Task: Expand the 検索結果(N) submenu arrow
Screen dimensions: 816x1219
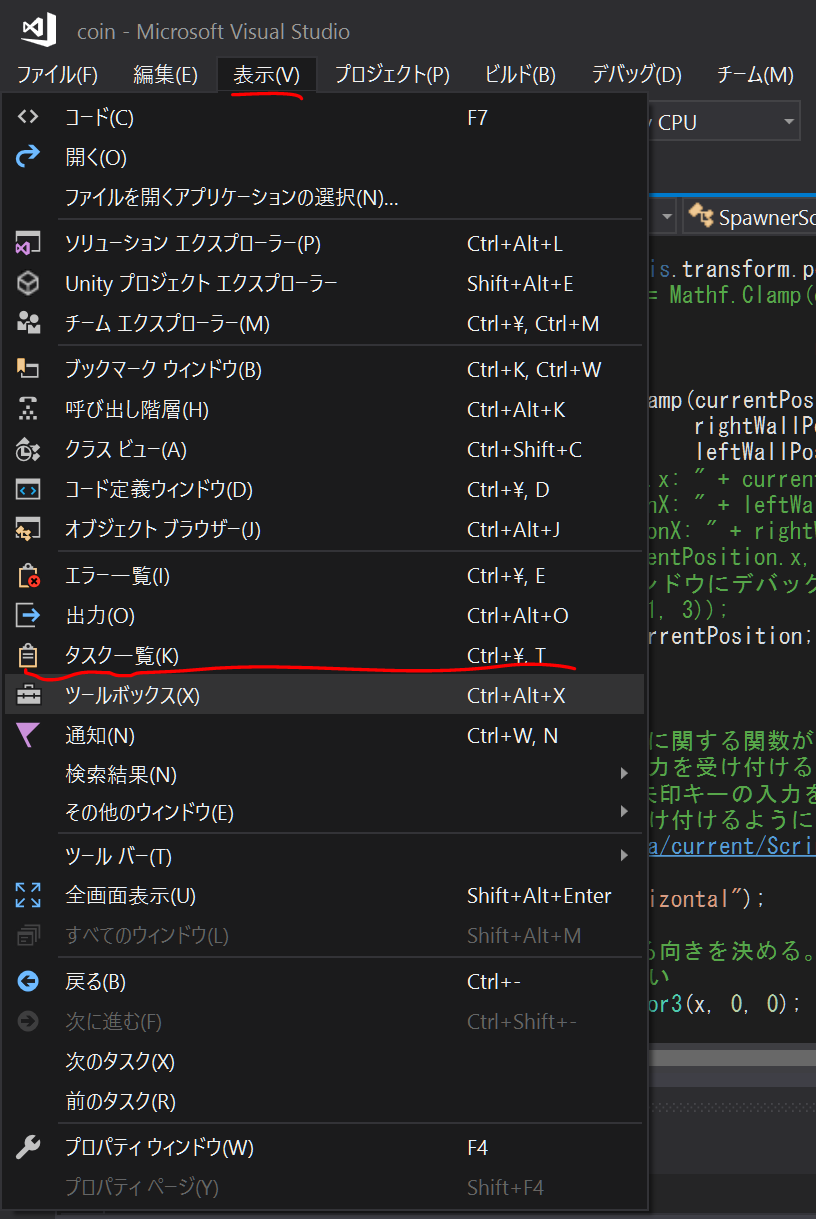Action: click(x=624, y=774)
